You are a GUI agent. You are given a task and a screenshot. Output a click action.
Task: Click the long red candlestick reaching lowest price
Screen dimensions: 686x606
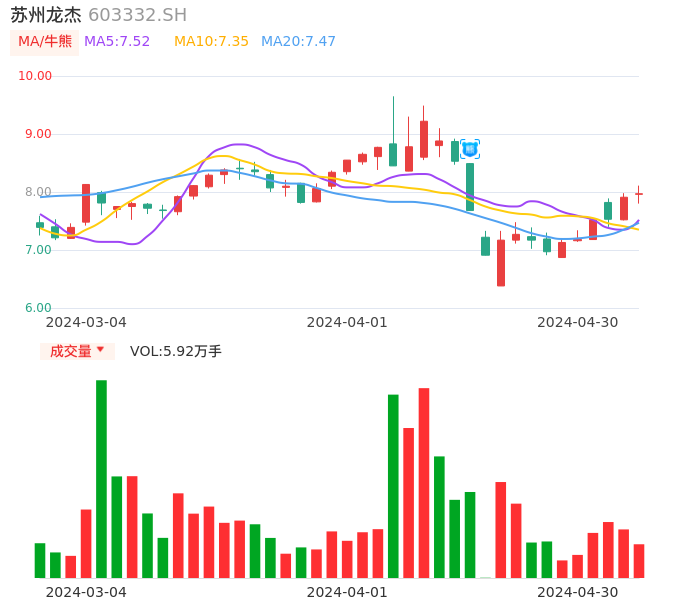tap(501, 263)
